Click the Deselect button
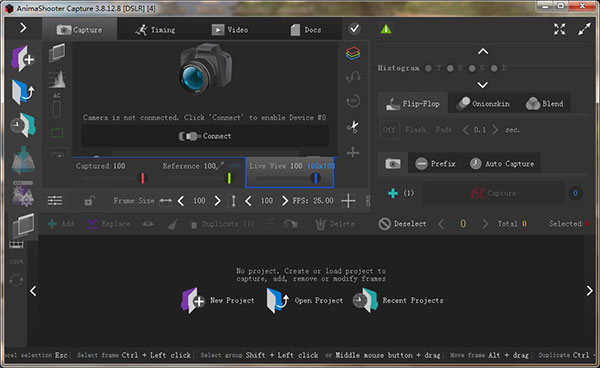Screen dimensions: 600x368 pos(402,224)
